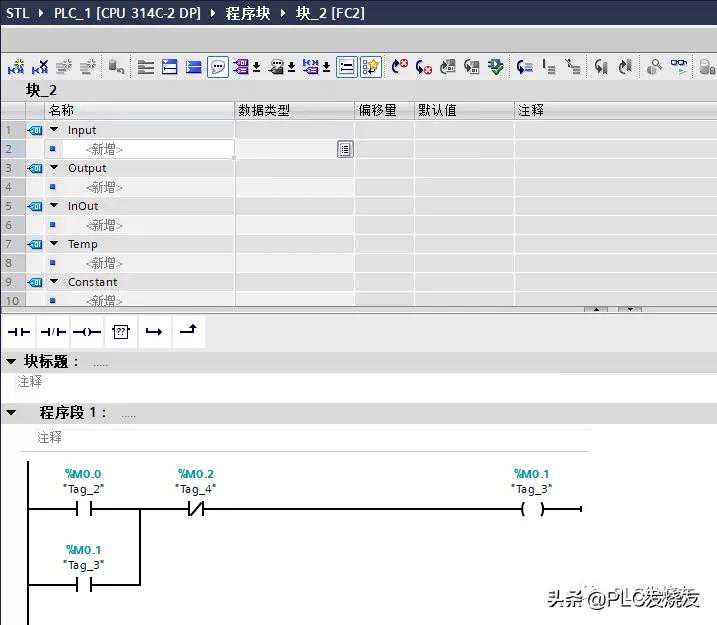
Task: Select the normally open contact icon
Action: click(19, 332)
